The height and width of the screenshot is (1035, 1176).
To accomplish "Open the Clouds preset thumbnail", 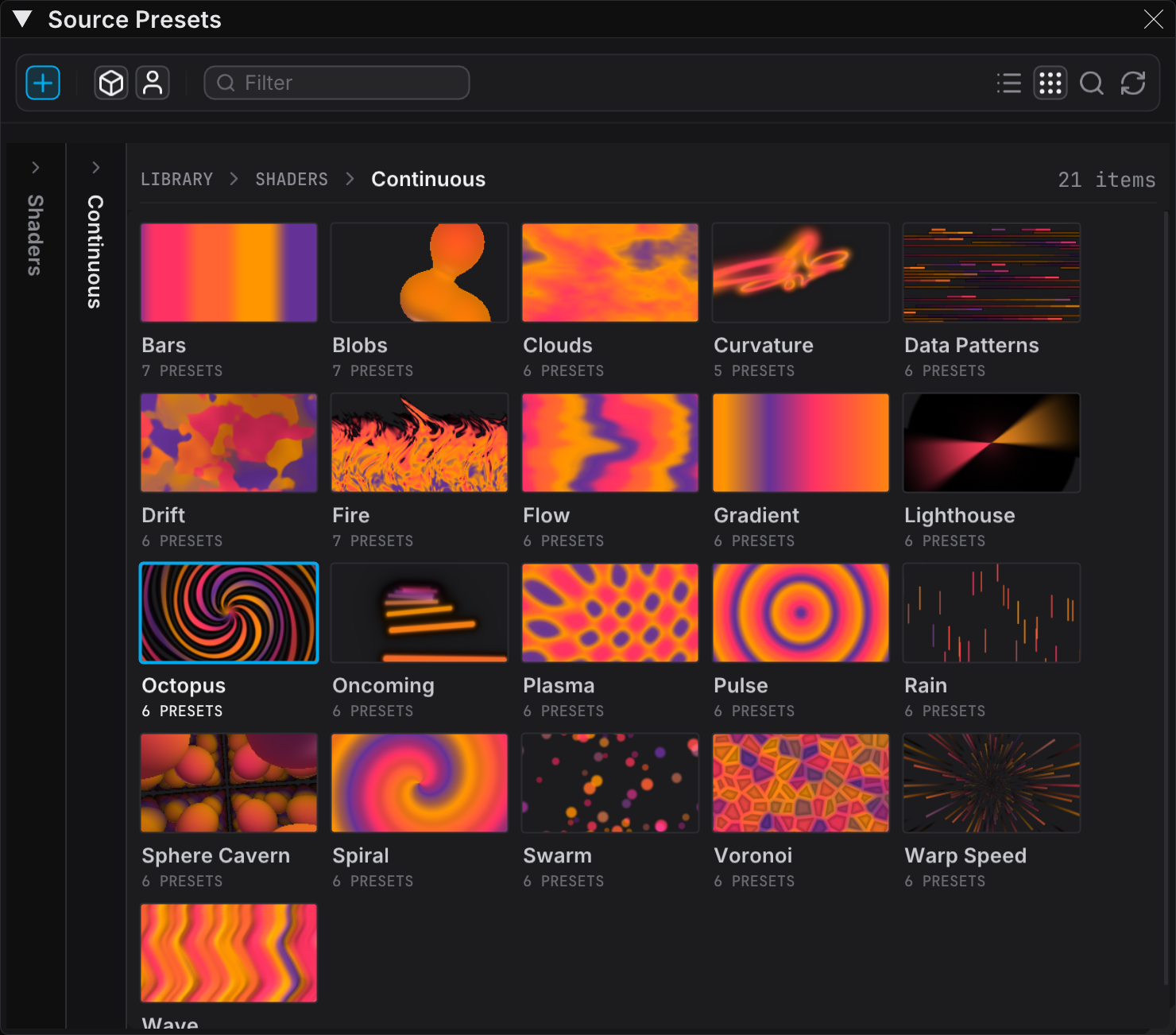I will click(x=610, y=273).
